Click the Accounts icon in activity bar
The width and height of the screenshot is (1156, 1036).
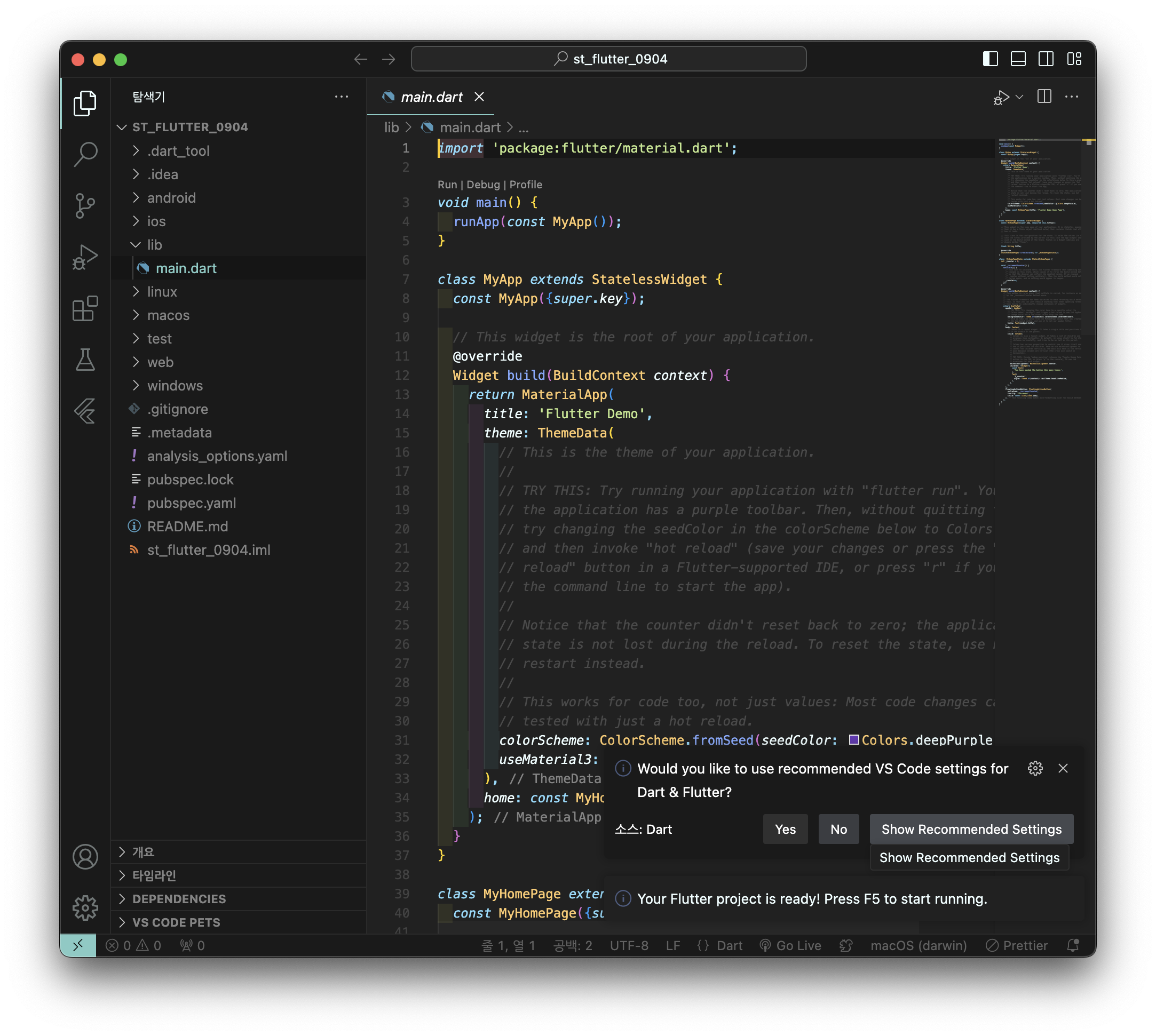pos(85,857)
